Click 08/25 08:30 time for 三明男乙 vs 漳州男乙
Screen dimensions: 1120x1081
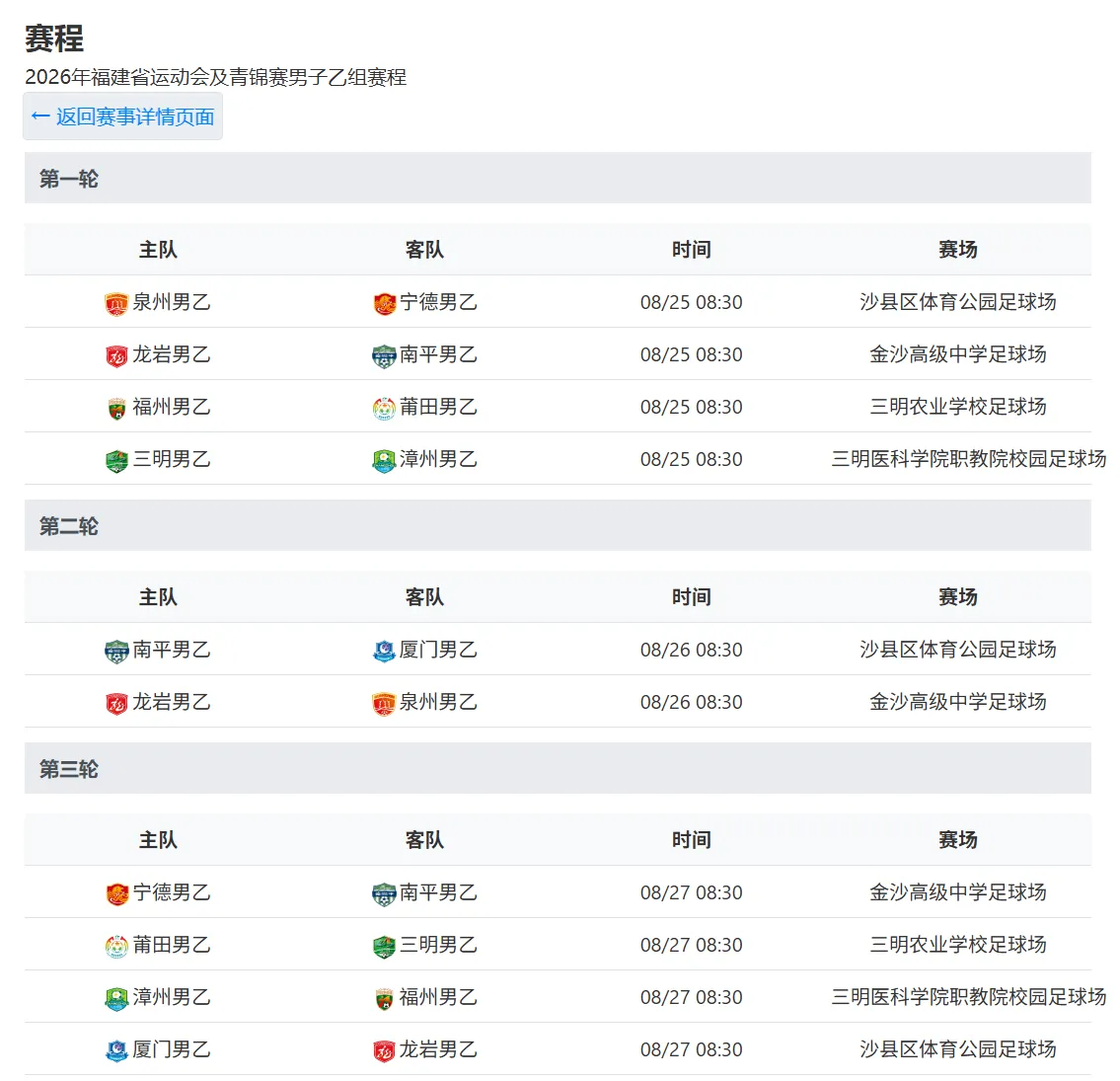(x=692, y=459)
